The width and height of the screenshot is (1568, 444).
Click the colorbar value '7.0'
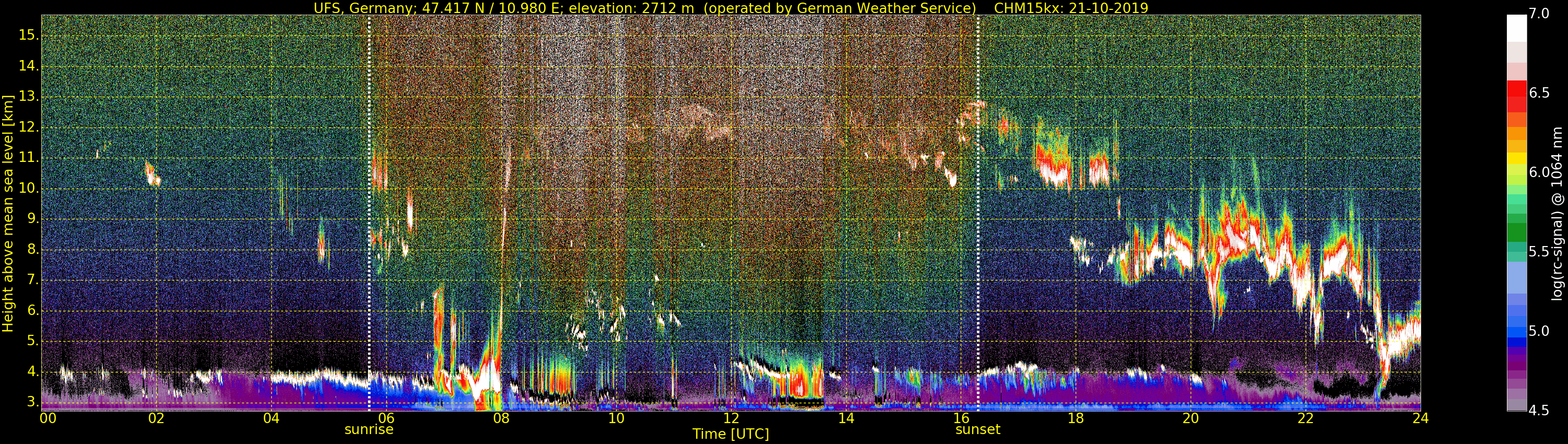pyautogui.click(x=1539, y=14)
